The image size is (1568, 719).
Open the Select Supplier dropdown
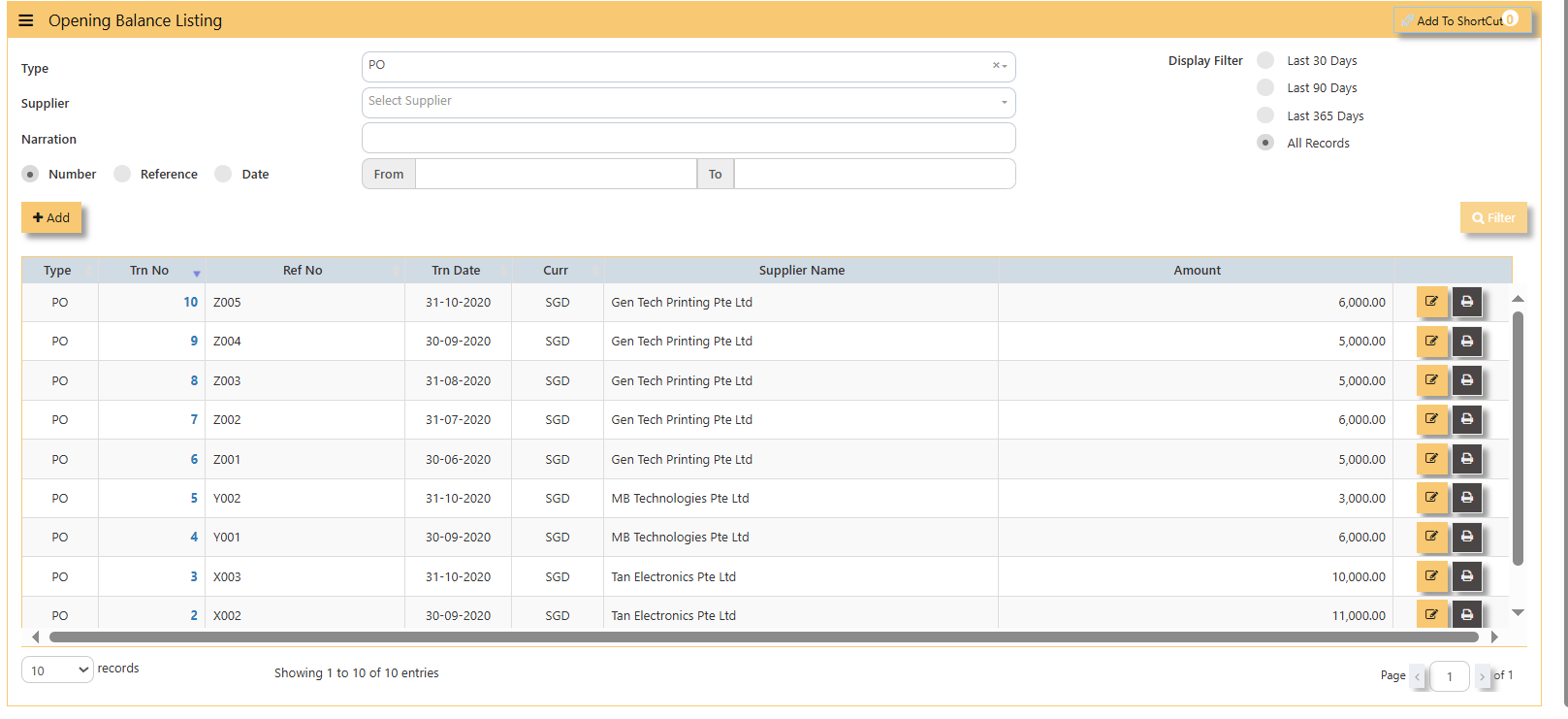pos(688,102)
